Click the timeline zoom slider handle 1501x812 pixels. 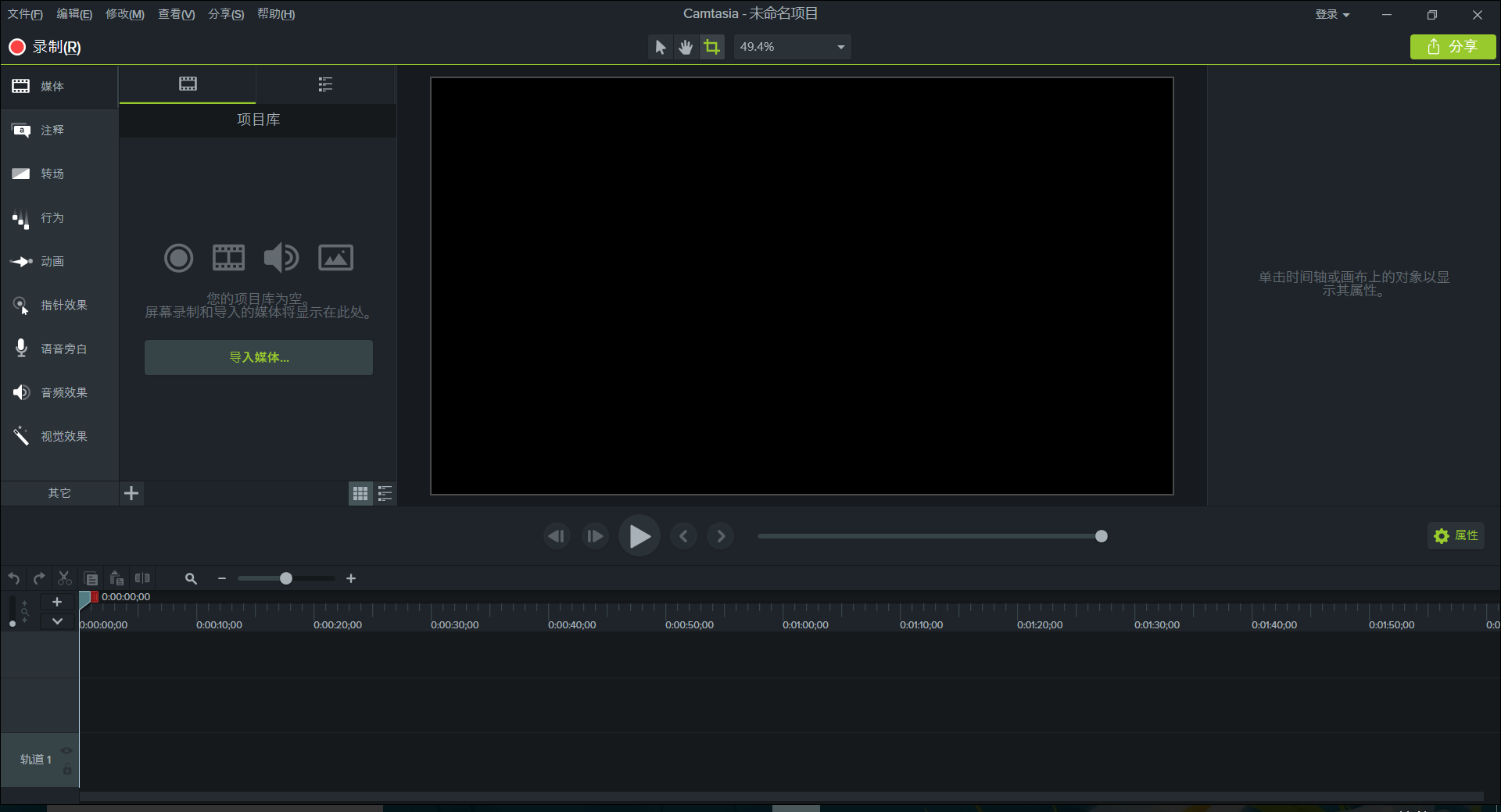tap(286, 578)
